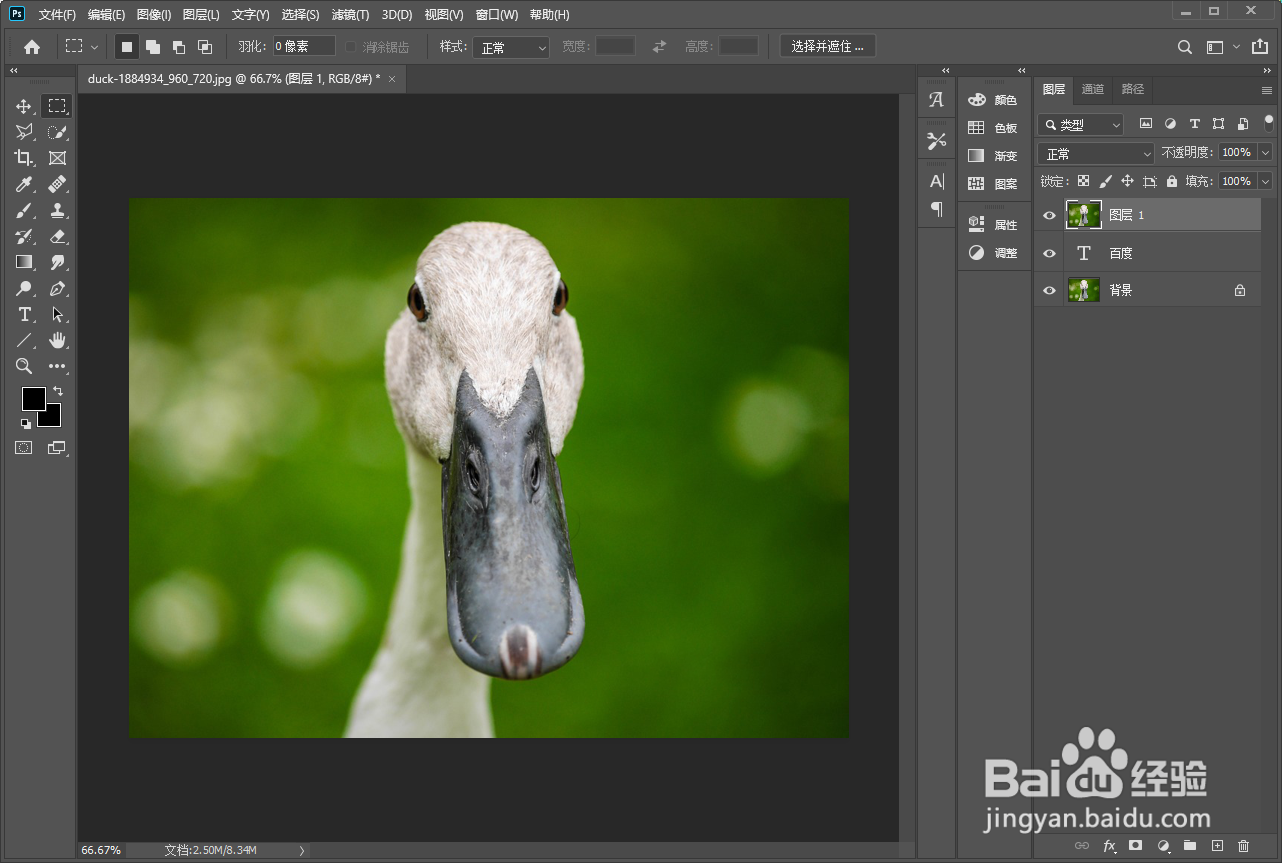The height and width of the screenshot is (863, 1282).
Task: Hide the 背景 layer
Action: pyautogui.click(x=1049, y=290)
